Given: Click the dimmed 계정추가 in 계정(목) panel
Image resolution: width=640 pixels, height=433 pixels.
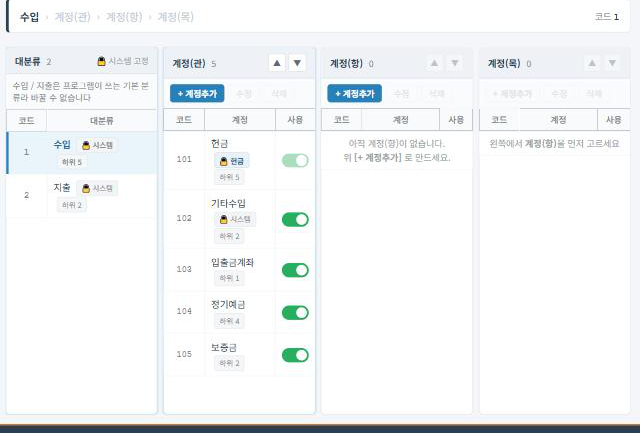Looking at the screenshot, I should (512, 93).
